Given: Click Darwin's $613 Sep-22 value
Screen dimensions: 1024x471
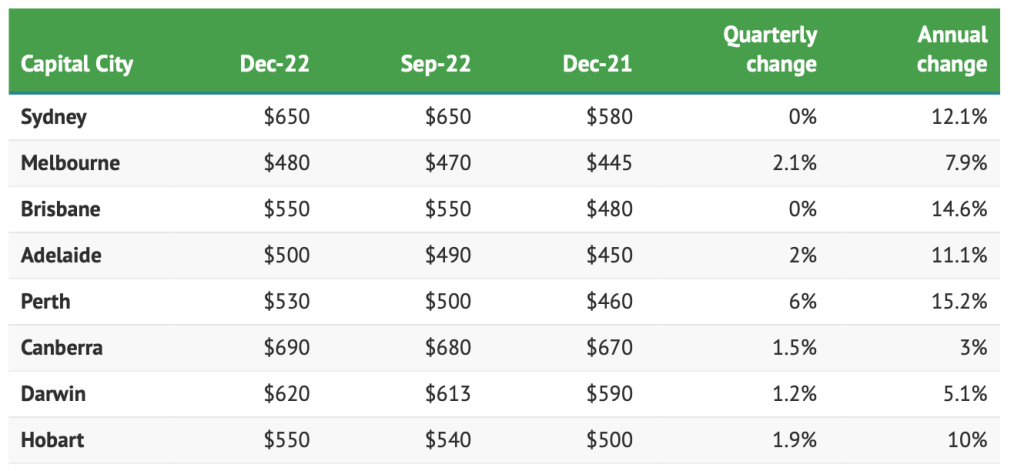Looking at the screenshot, I should 448,394.
